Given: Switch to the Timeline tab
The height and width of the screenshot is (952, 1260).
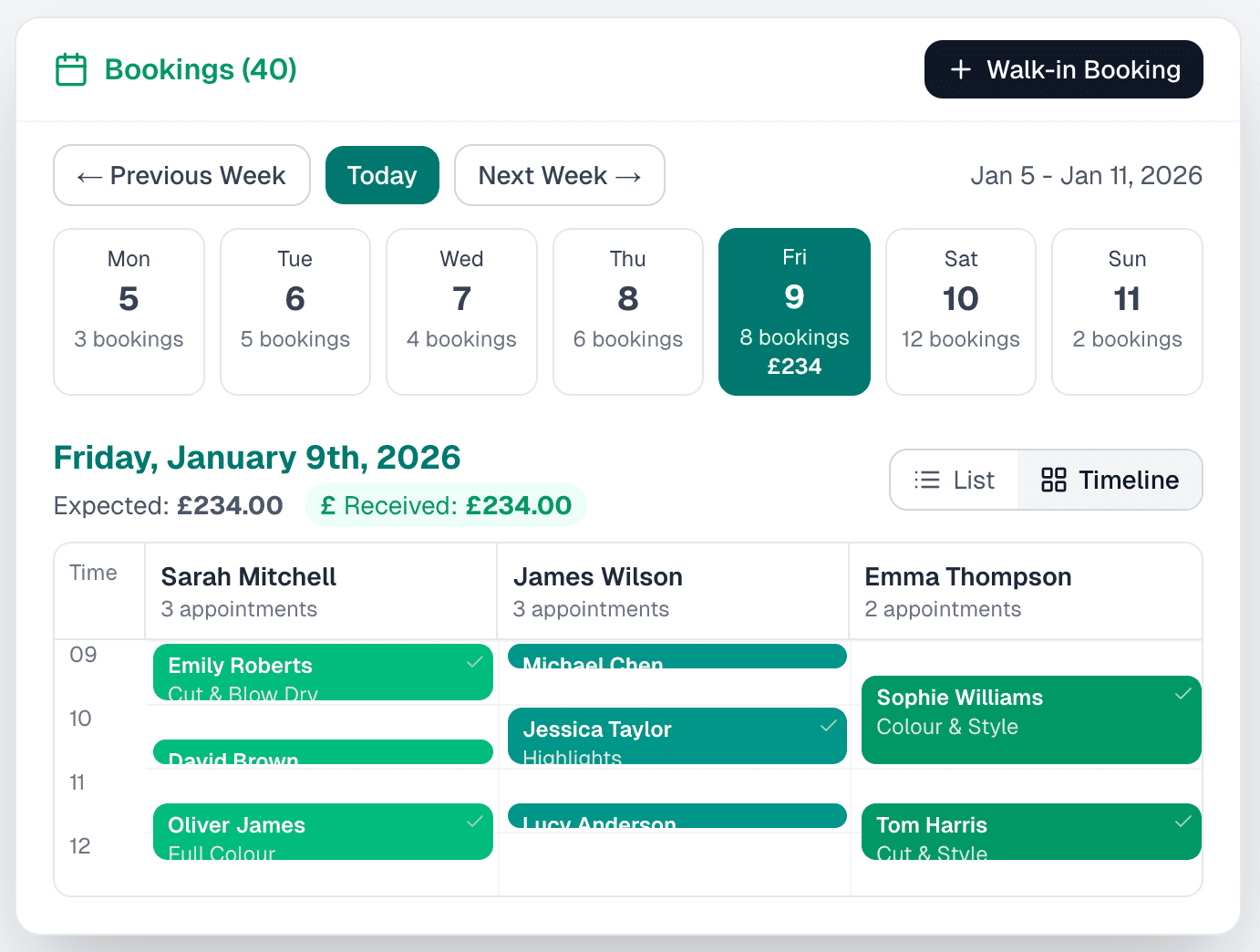Looking at the screenshot, I should point(1110,479).
